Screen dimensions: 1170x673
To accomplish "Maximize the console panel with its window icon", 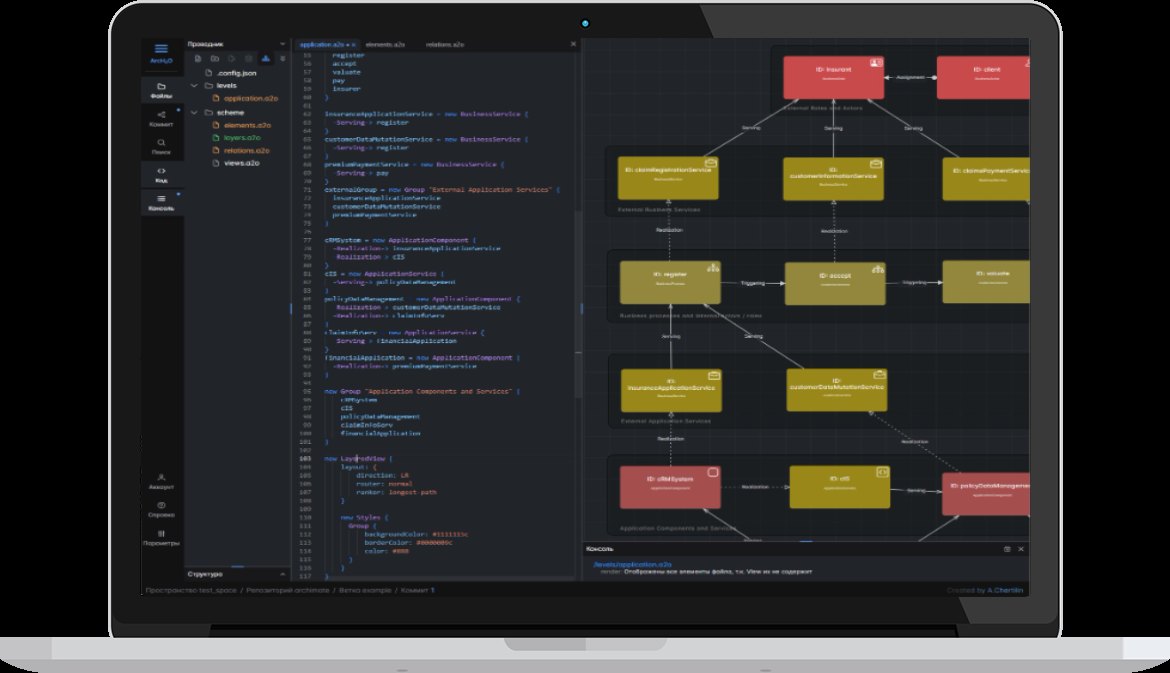I will (x=1007, y=549).
